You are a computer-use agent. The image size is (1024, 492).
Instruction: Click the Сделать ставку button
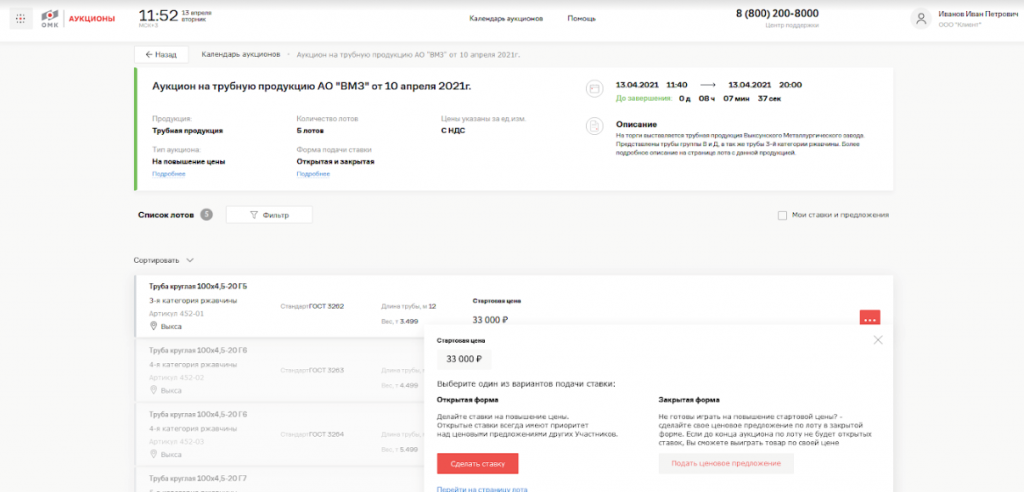pos(477,463)
